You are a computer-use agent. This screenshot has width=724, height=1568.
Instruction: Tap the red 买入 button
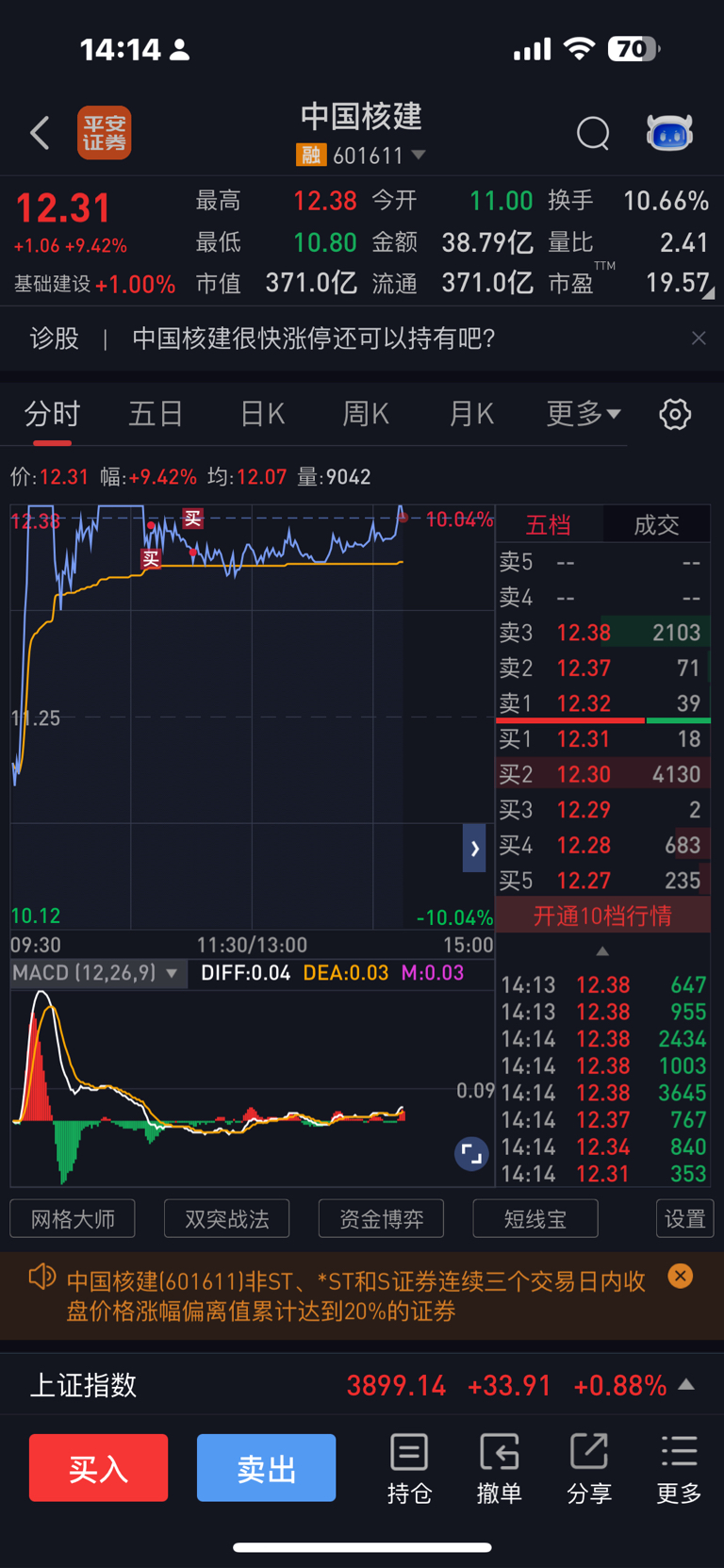(99, 1467)
